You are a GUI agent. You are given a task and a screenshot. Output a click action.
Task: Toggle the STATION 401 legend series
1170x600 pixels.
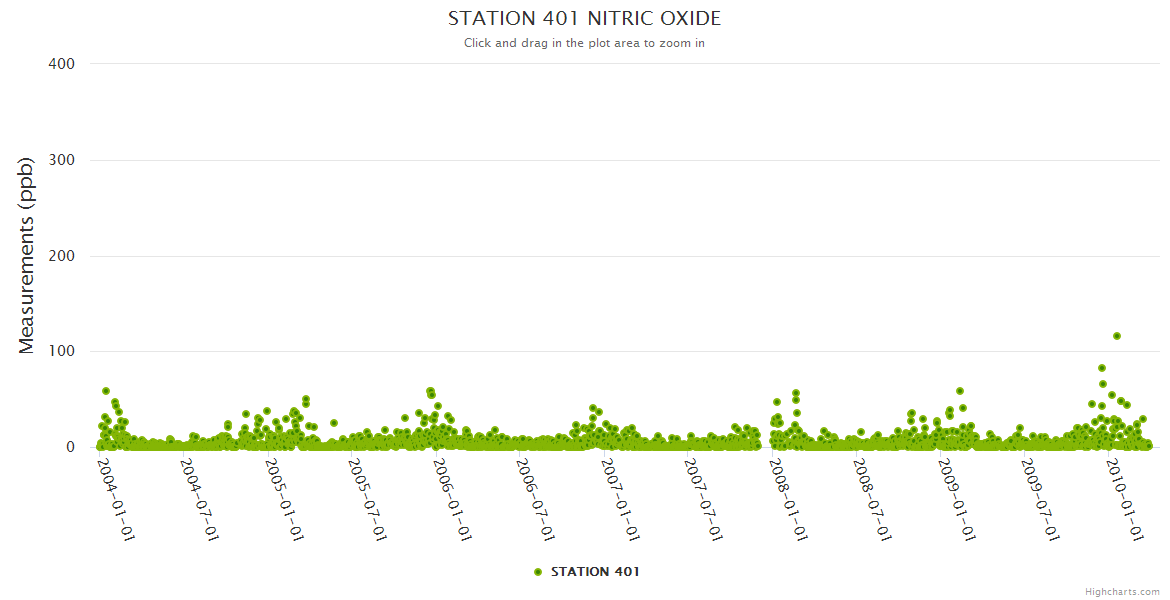(594, 572)
